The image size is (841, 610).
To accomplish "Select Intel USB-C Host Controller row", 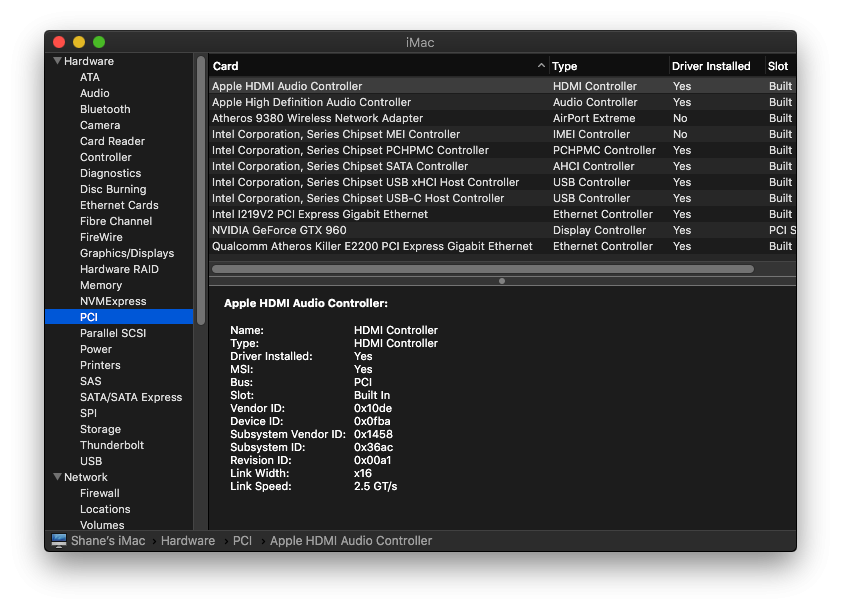I will (502, 198).
